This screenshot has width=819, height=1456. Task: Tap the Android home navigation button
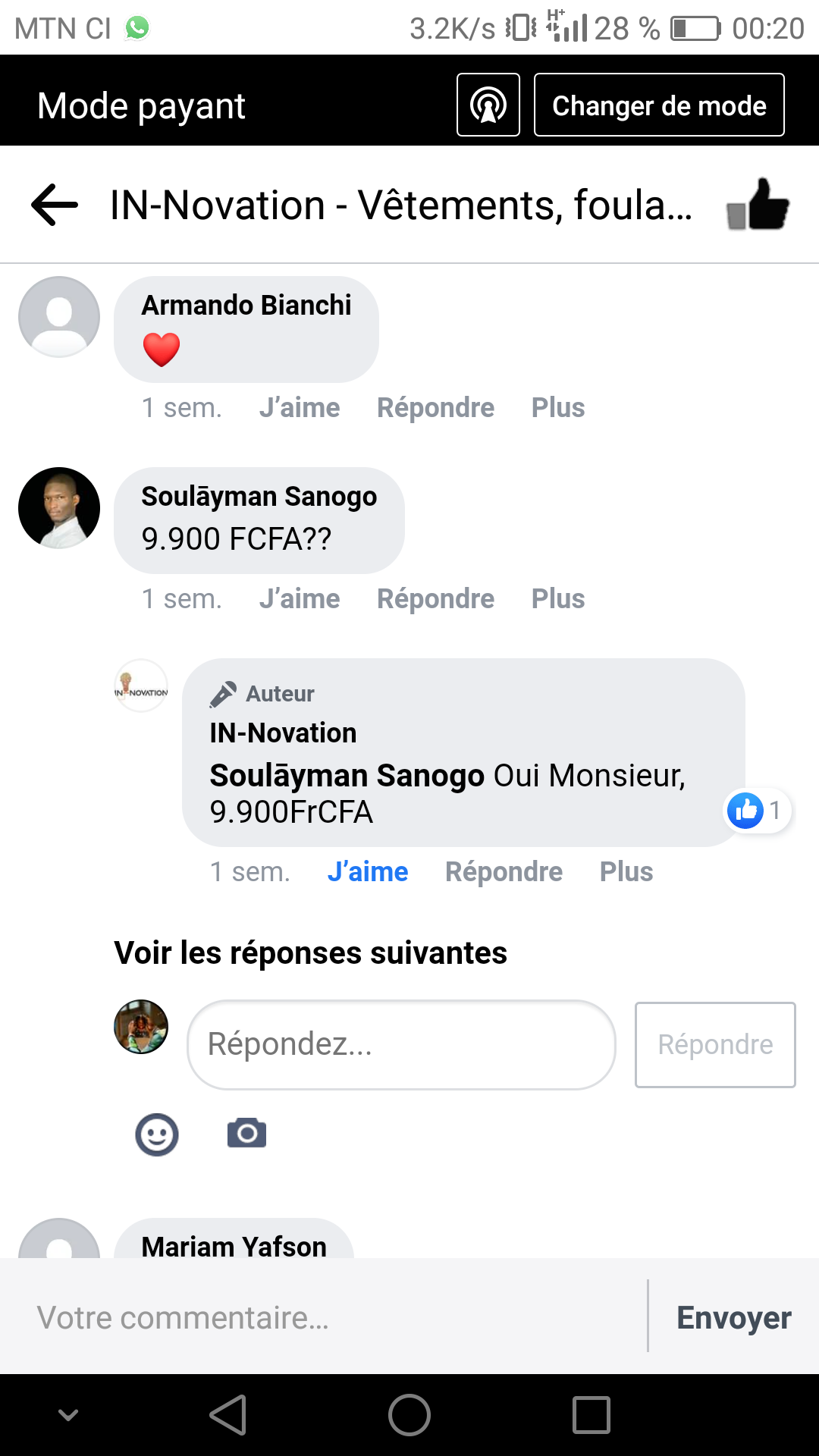[409, 1415]
